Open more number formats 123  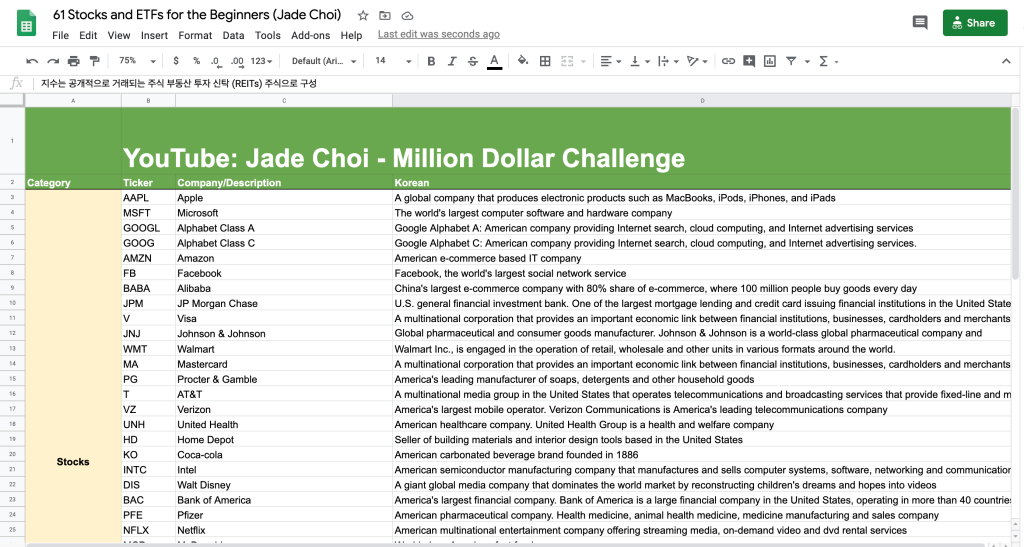pos(261,61)
